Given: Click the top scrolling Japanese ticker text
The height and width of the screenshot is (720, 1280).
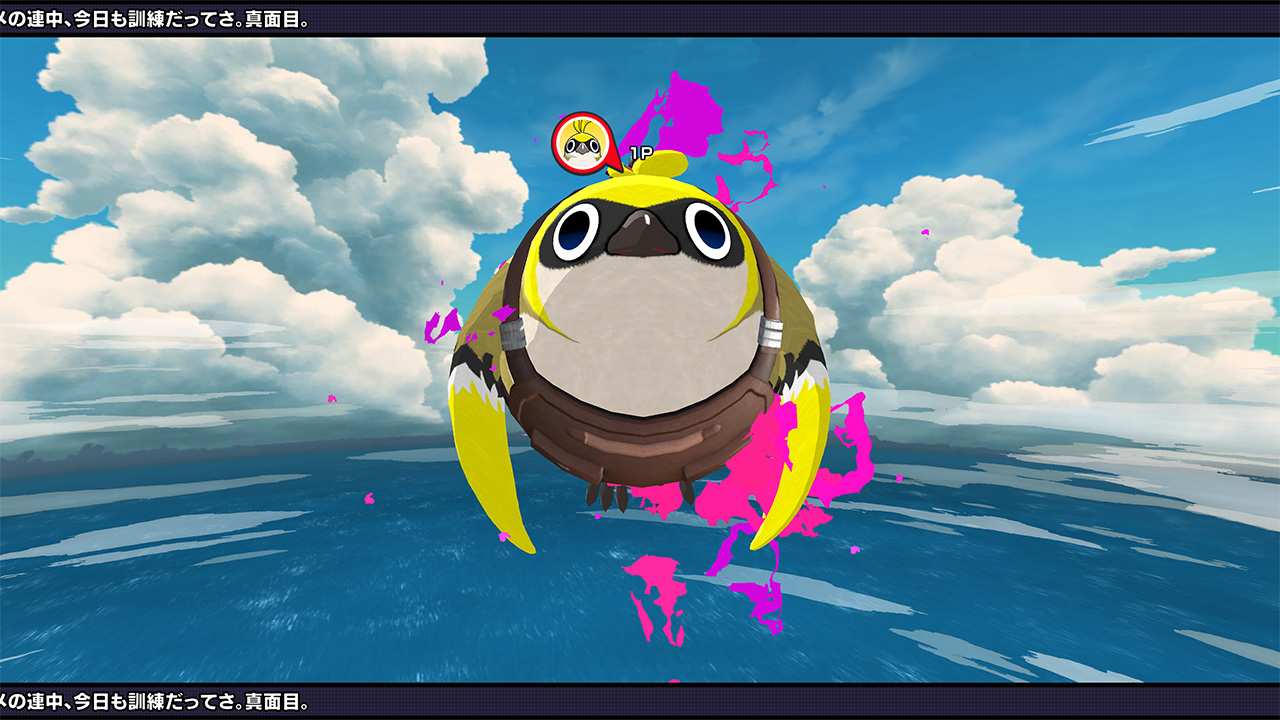Looking at the screenshot, I should (154, 18).
